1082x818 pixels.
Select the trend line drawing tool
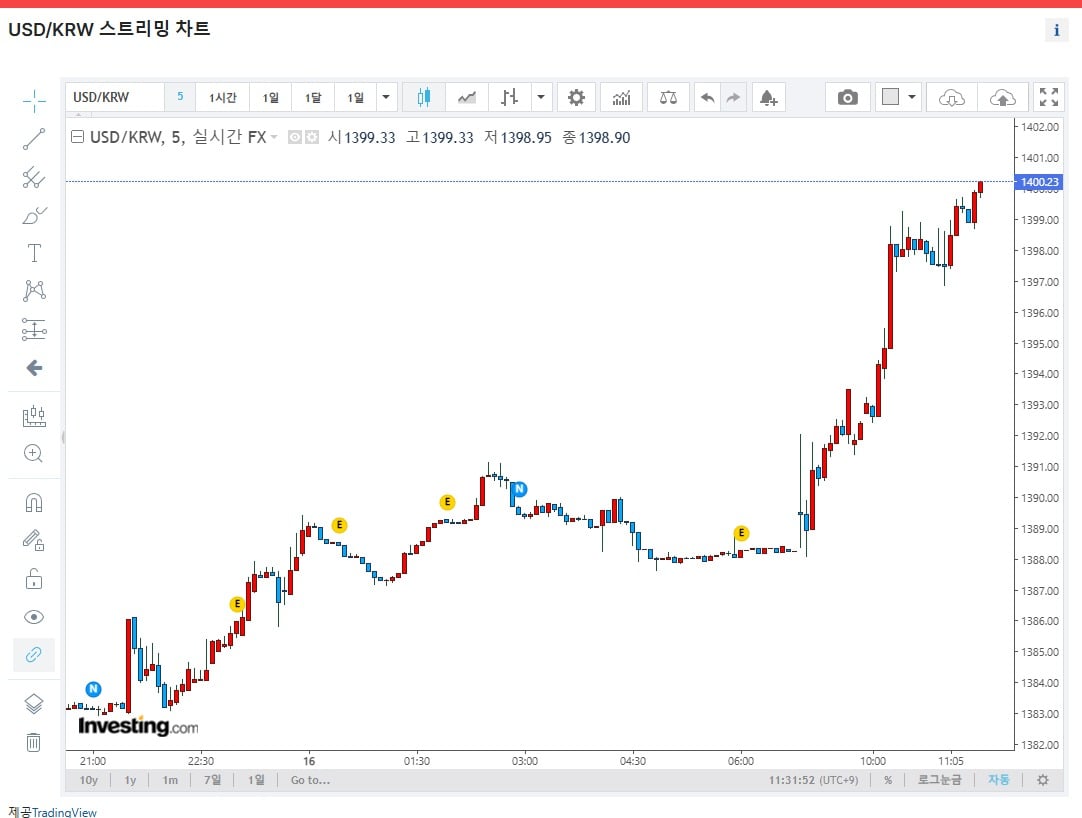click(x=34, y=139)
